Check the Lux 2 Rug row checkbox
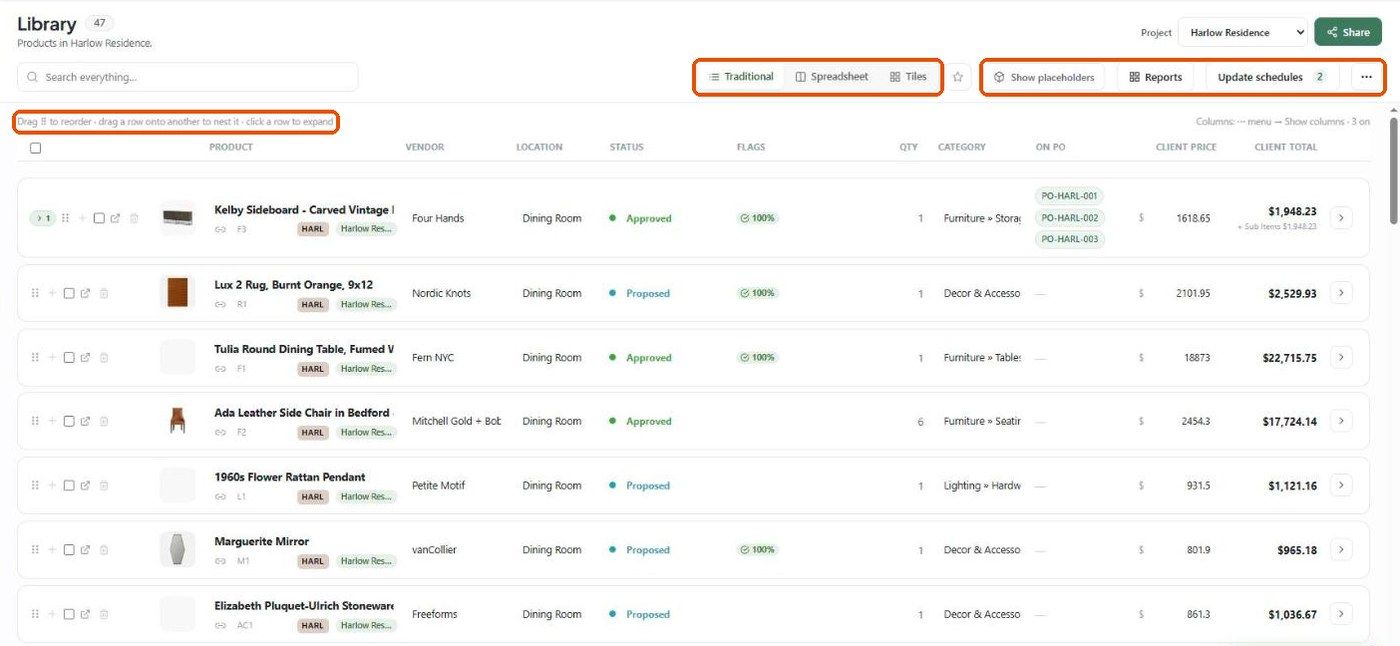This screenshot has height=646, width=1400. [x=69, y=293]
